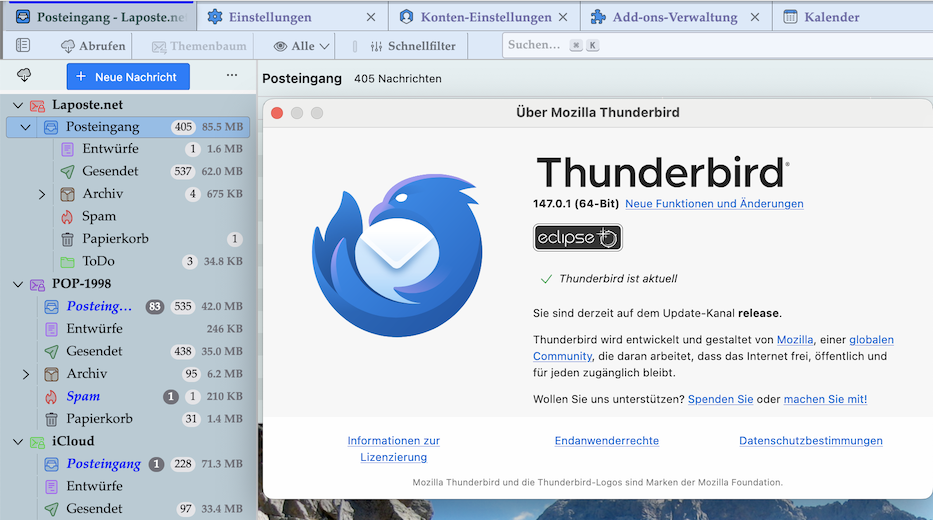Click the POP-1998 Papierkorb trash icon
The width and height of the screenshot is (933, 520).
click(52, 419)
